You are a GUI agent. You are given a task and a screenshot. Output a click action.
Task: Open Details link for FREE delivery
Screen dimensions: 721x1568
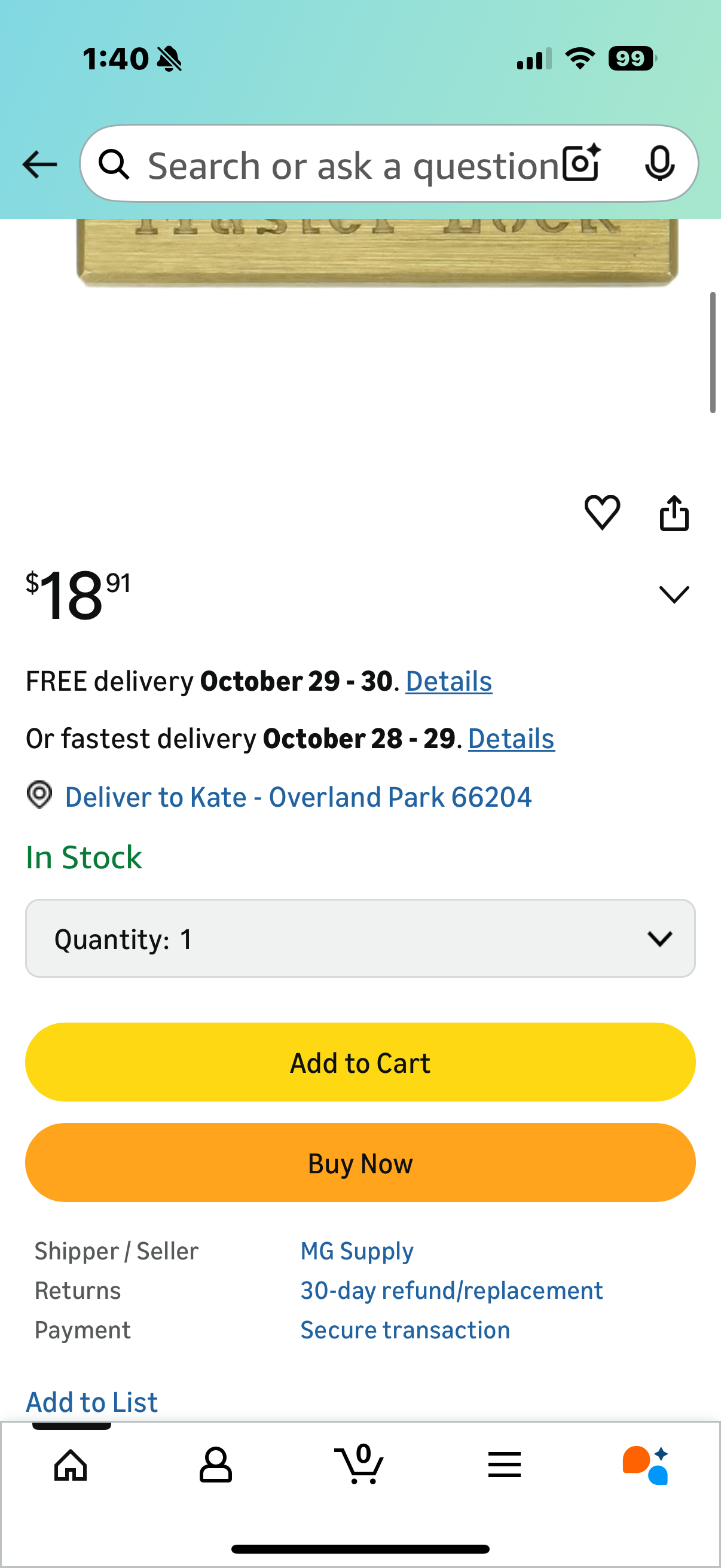click(x=448, y=681)
